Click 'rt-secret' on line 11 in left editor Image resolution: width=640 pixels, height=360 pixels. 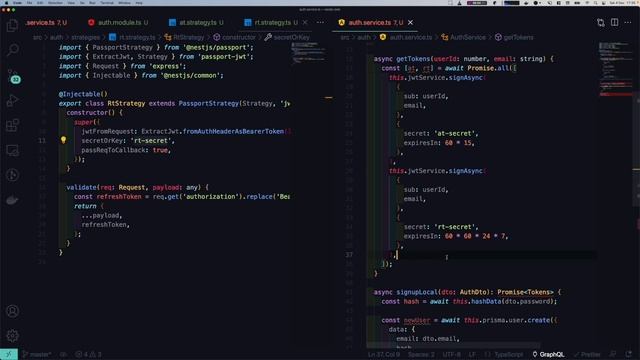(151, 140)
